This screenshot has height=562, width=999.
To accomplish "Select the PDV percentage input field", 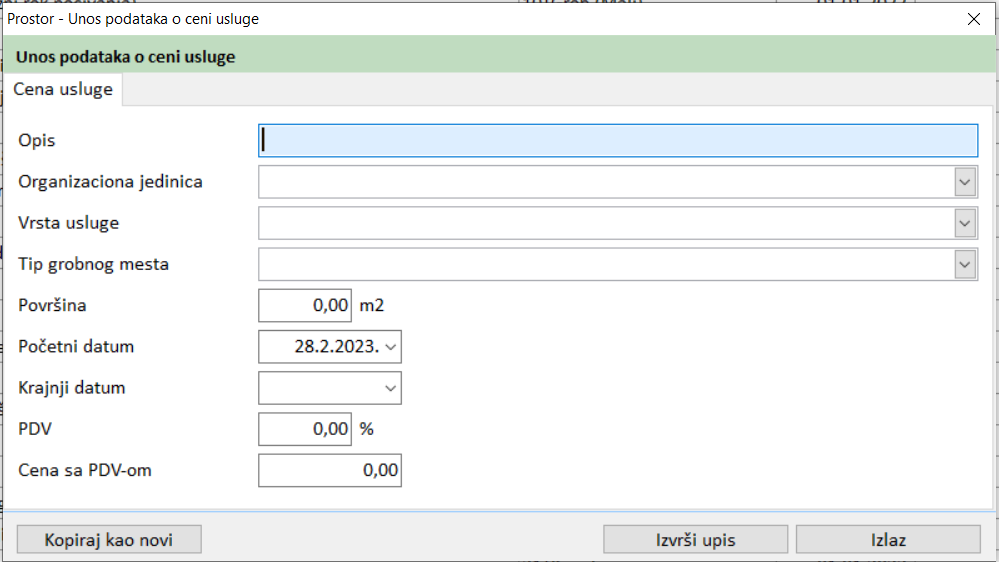I will pos(305,429).
